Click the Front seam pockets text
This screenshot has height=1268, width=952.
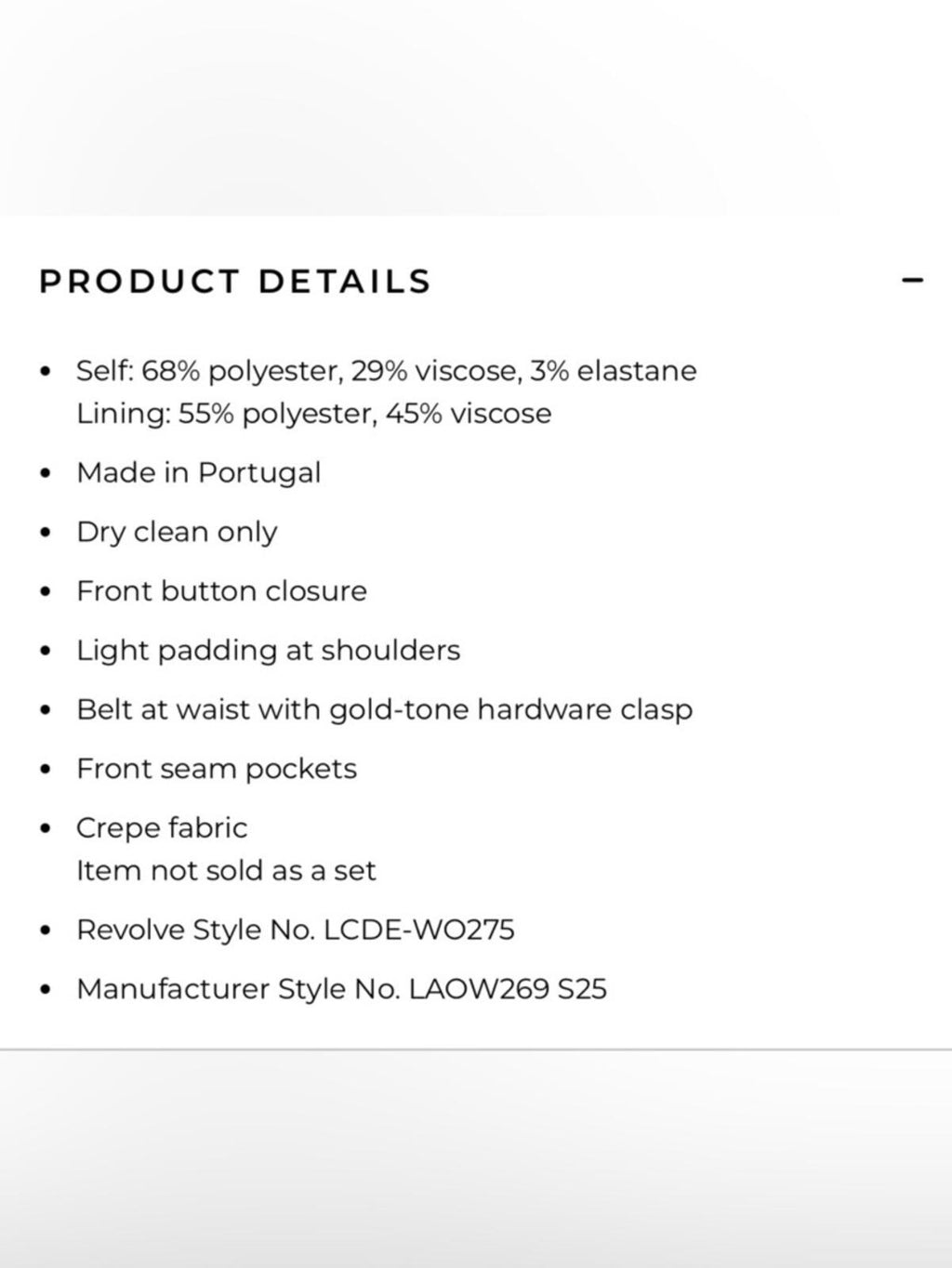(x=217, y=769)
